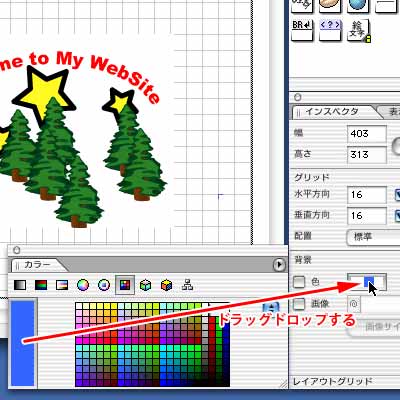Select the HSV picker circle icon

(104, 285)
